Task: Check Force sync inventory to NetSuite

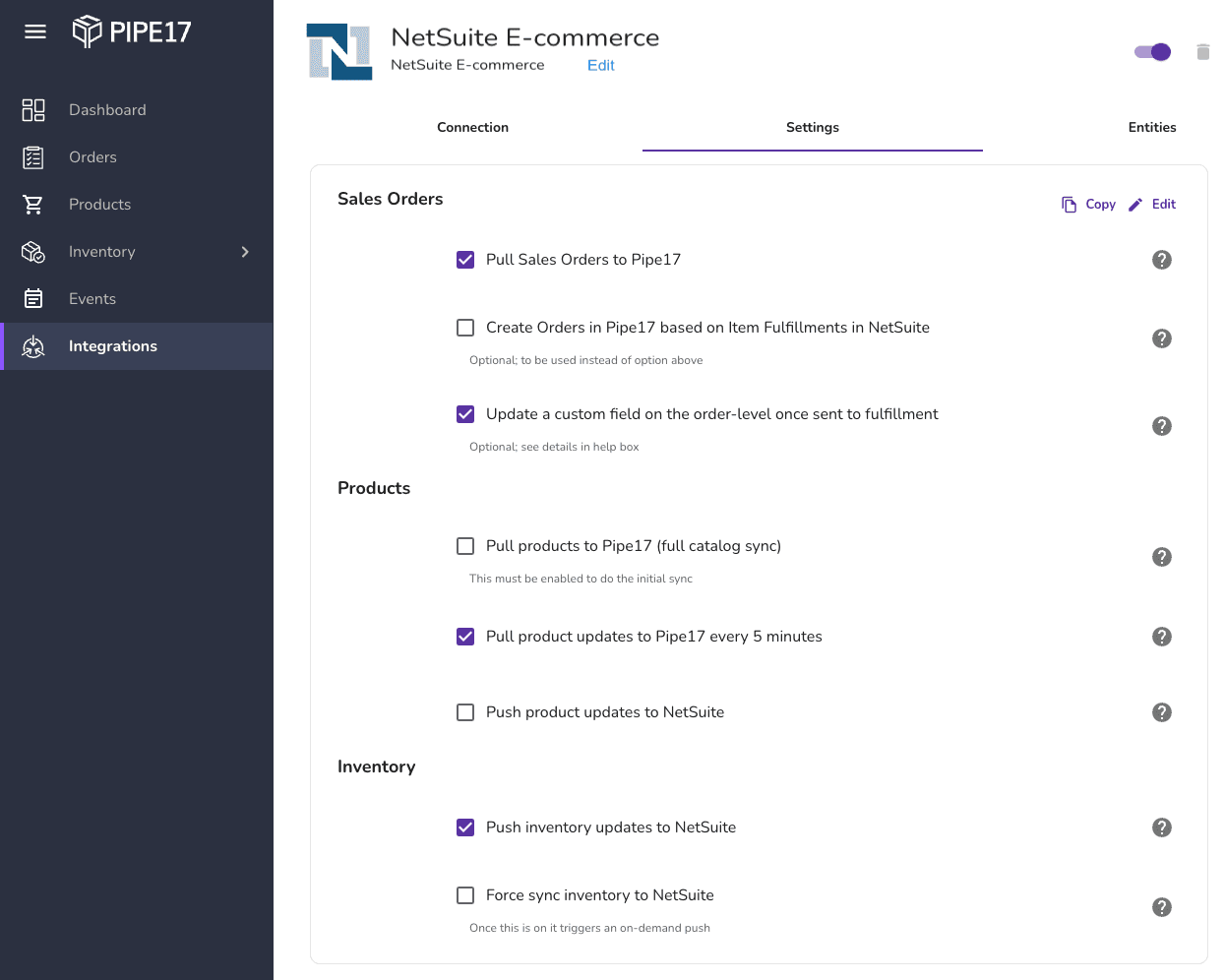Action: coord(465,895)
